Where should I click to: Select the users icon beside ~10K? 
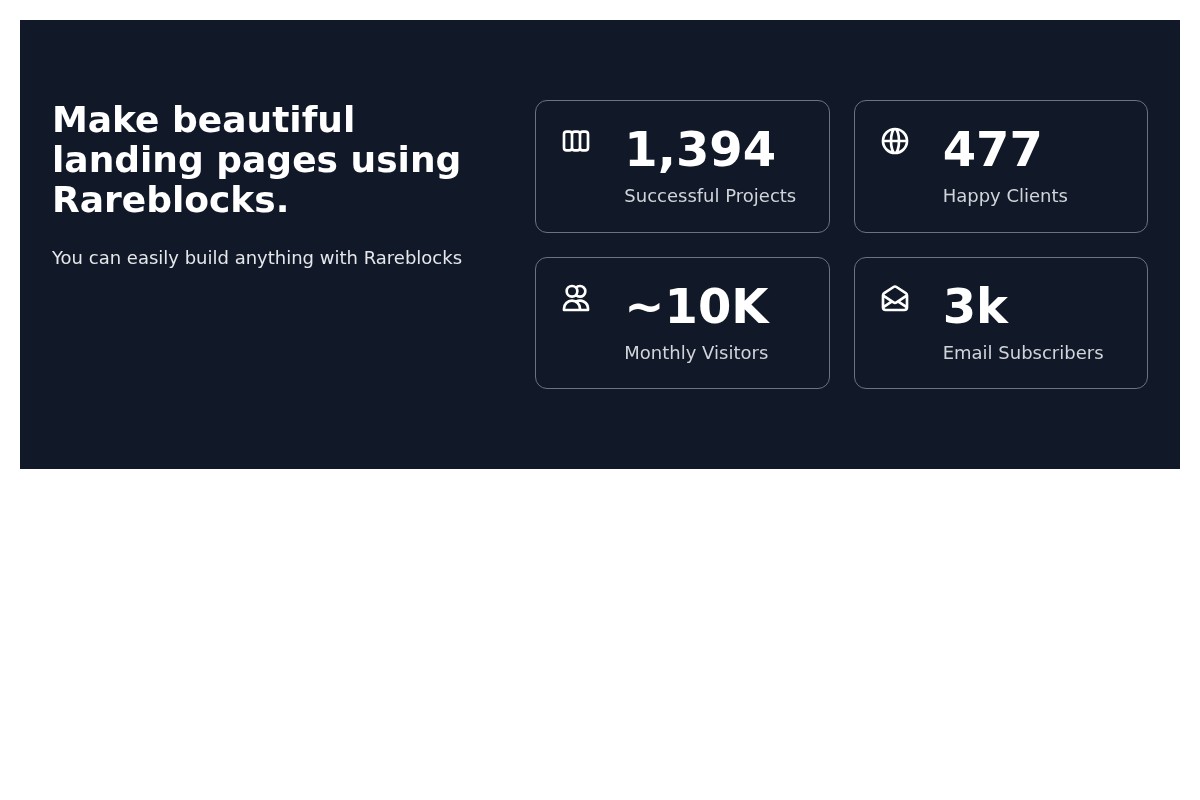(576, 298)
